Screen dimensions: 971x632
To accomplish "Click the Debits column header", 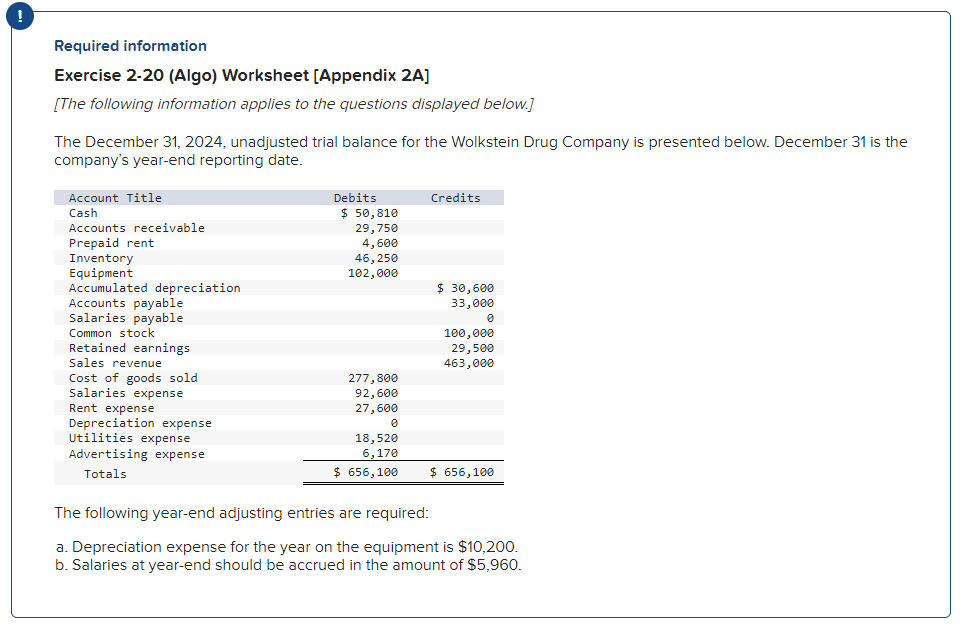I will [354, 197].
